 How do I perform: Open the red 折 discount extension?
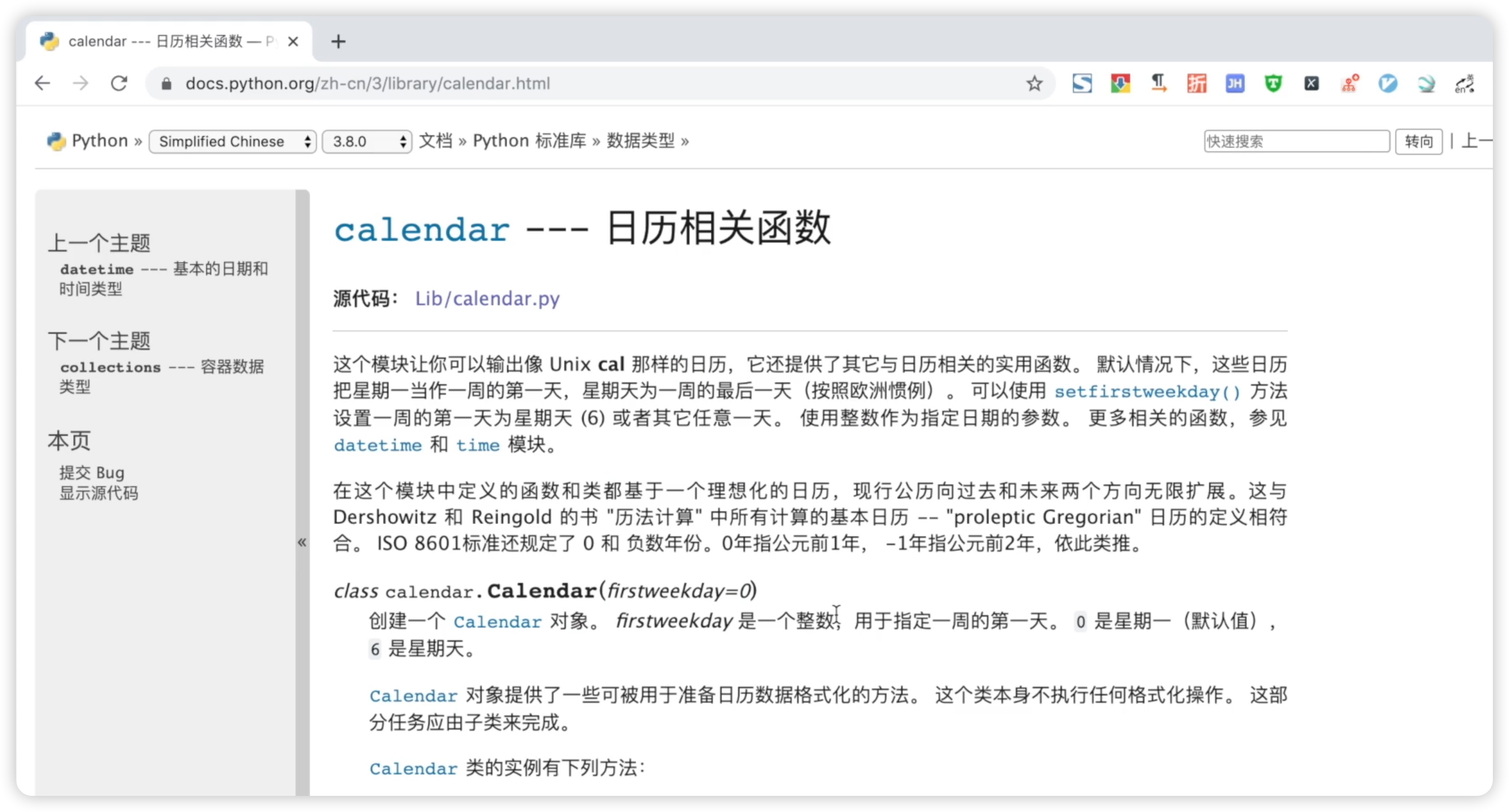(1197, 83)
